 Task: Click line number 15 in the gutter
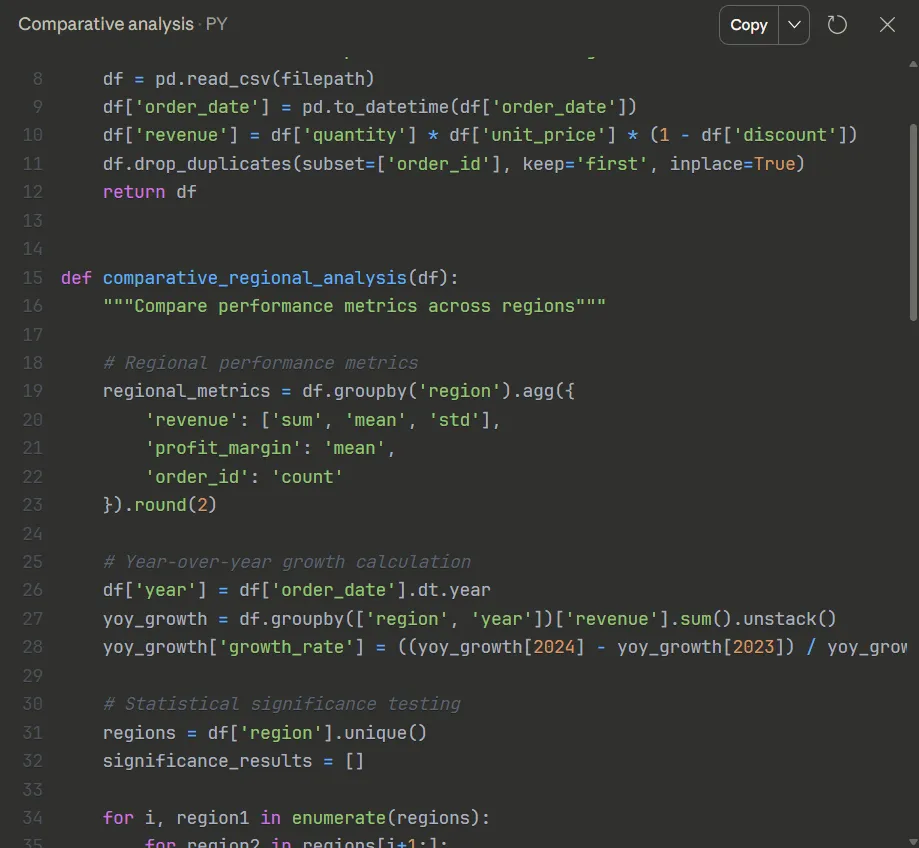click(x=33, y=278)
